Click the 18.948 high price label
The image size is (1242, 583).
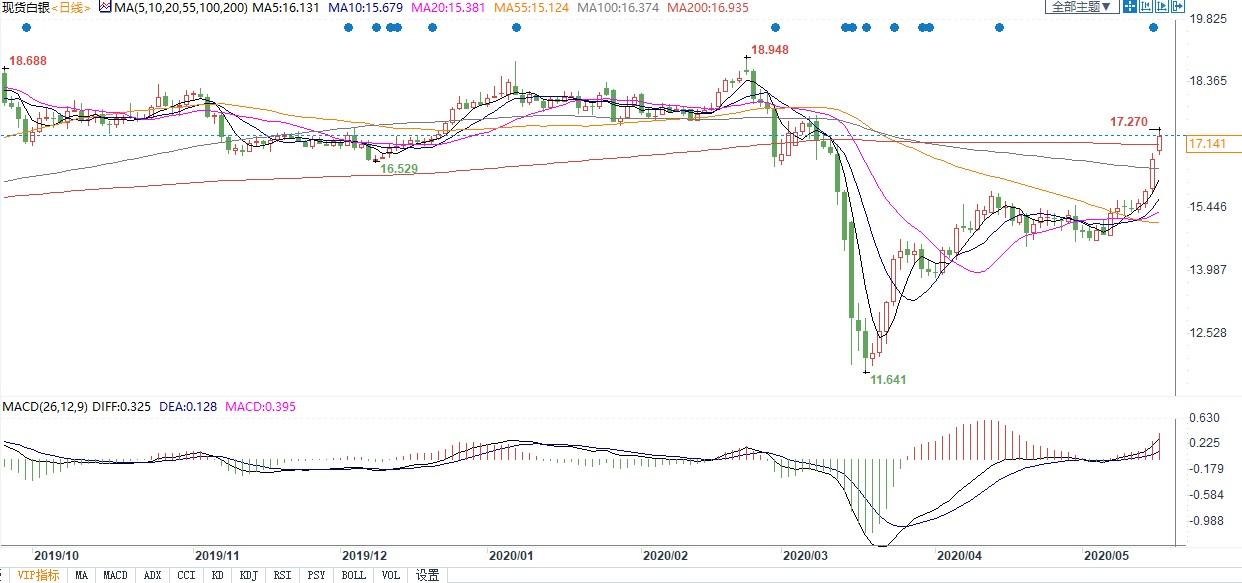tap(769, 49)
